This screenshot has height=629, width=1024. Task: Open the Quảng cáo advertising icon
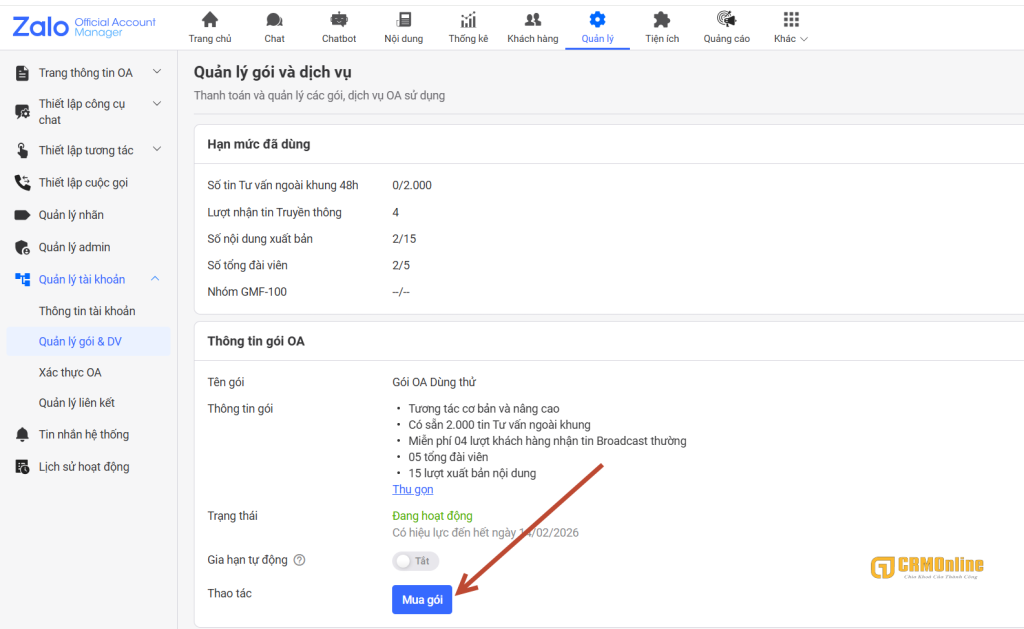click(727, 20)
